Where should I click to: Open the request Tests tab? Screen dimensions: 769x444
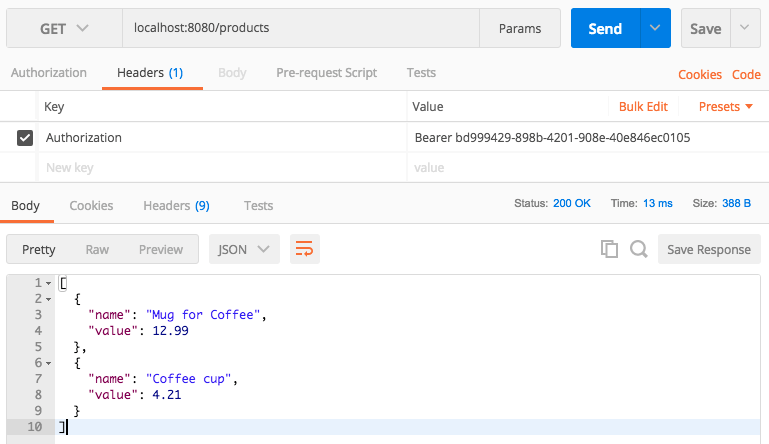421,73
